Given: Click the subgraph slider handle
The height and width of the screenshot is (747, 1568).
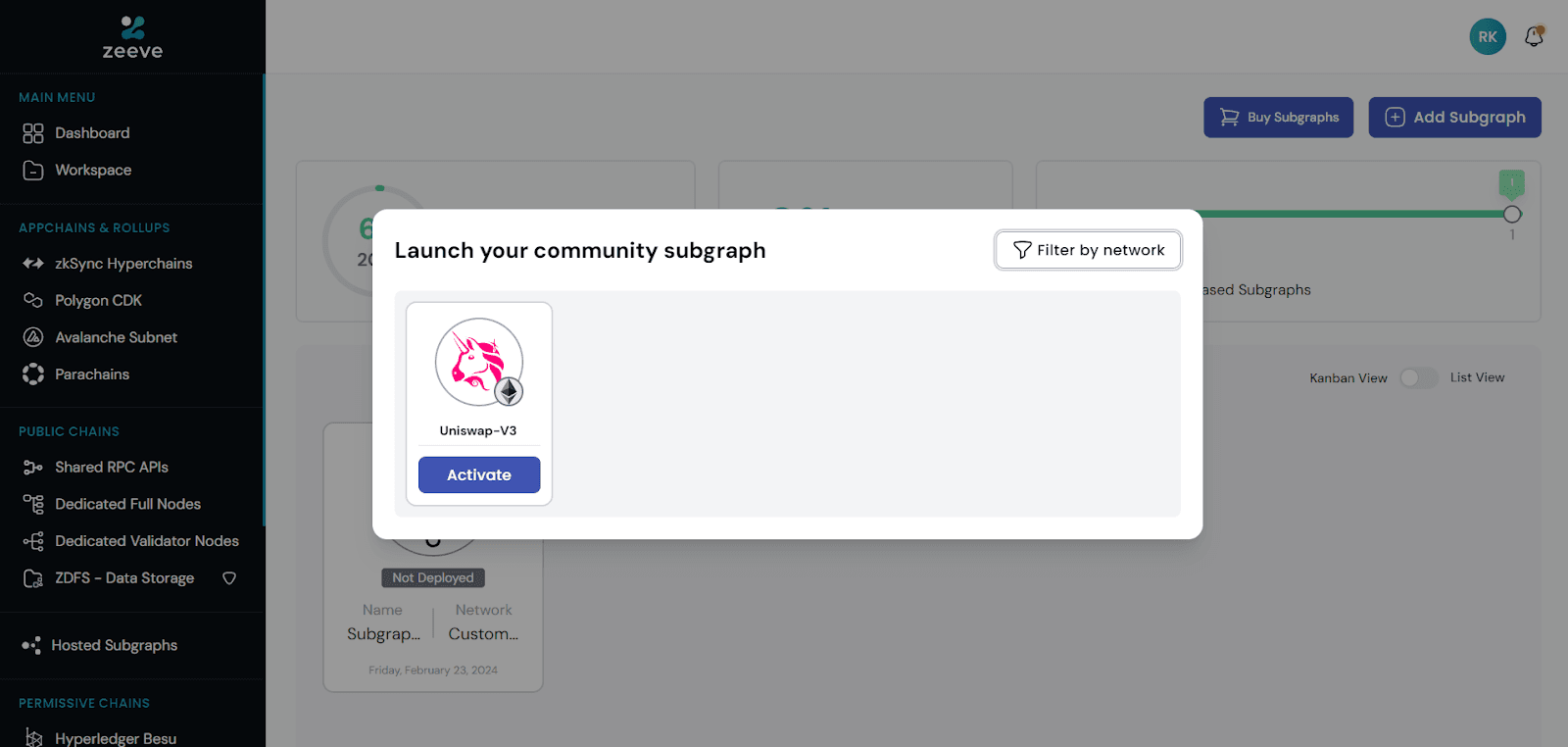Looking at the screenshot, I should [1512, 214].
